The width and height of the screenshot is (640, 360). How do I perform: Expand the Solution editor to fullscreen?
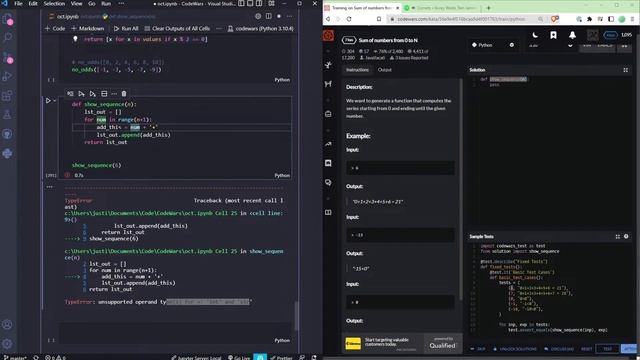click(625, 70)
